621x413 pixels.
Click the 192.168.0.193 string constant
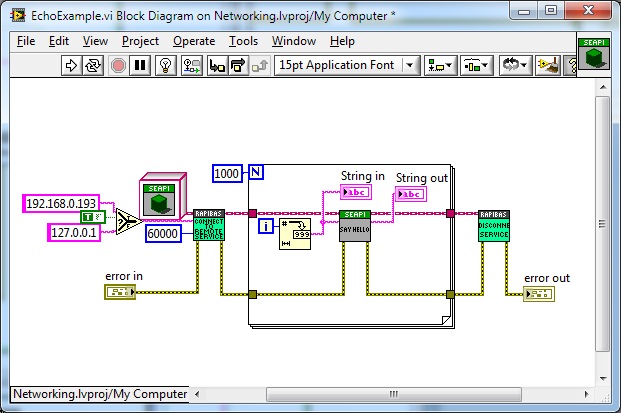[61, 204]
